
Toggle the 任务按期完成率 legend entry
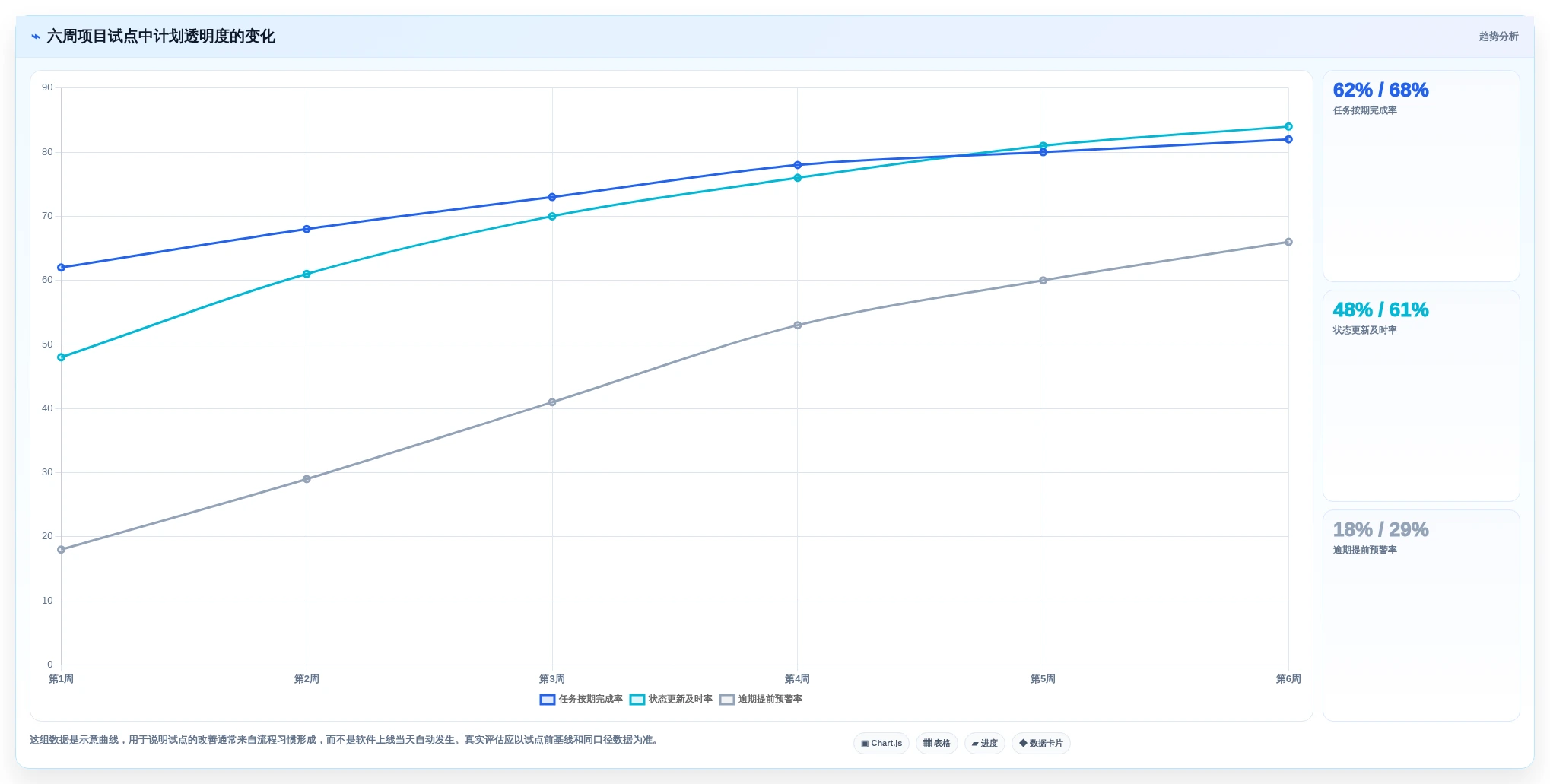[x=581, y=700]
